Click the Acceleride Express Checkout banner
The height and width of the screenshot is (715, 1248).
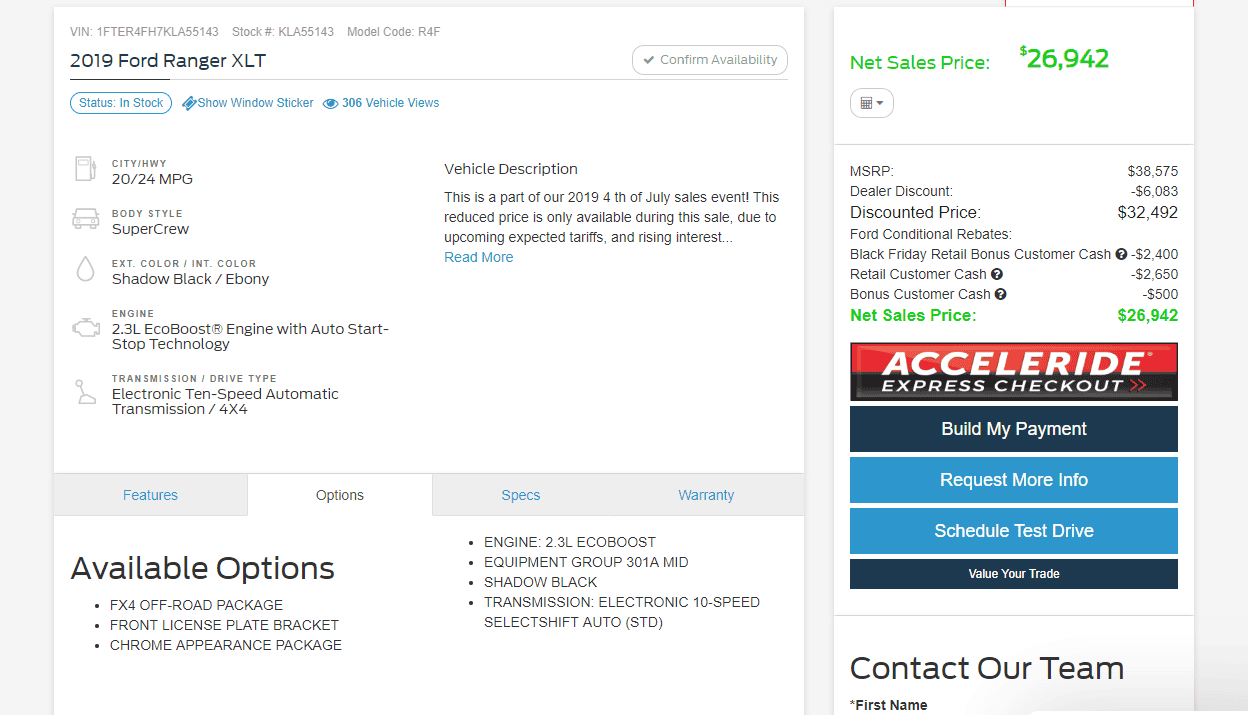[1014, 372]
